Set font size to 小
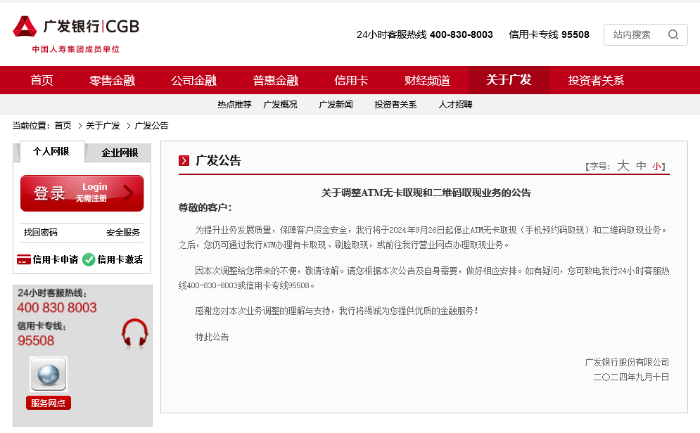 [x=656, y=167]
